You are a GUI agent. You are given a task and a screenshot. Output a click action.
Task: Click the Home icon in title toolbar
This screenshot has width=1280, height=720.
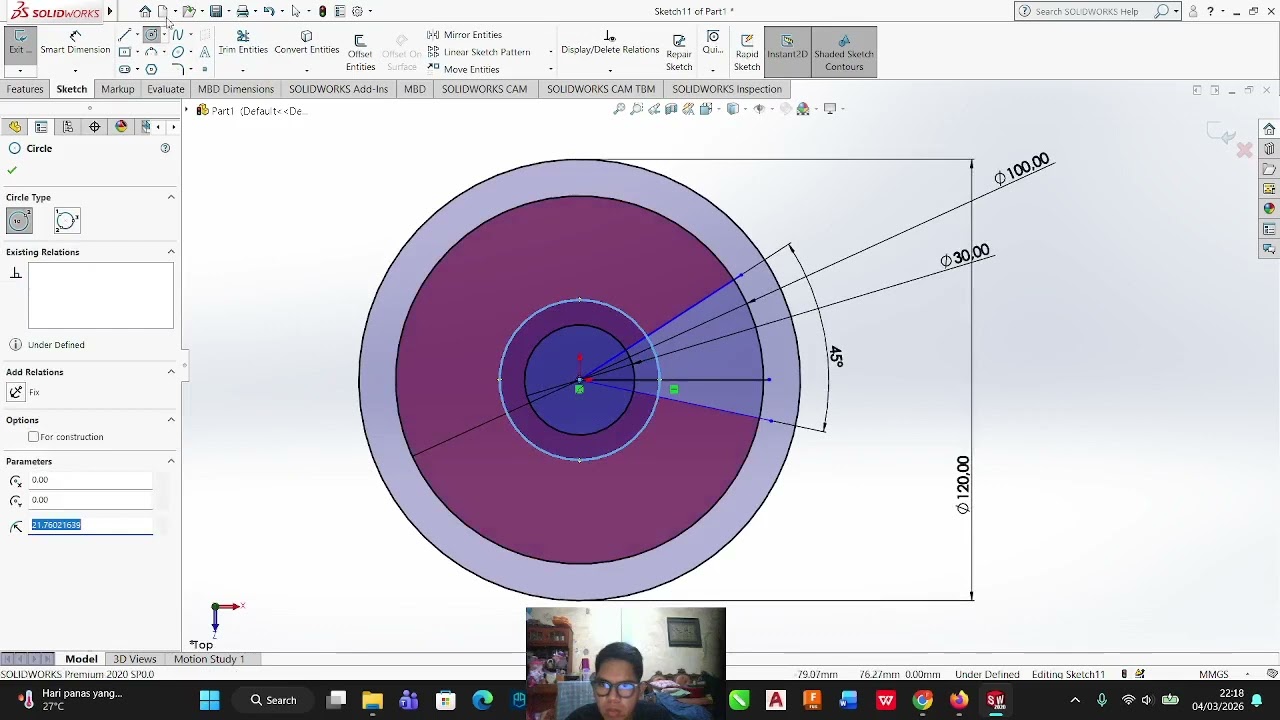pos(145,11)
